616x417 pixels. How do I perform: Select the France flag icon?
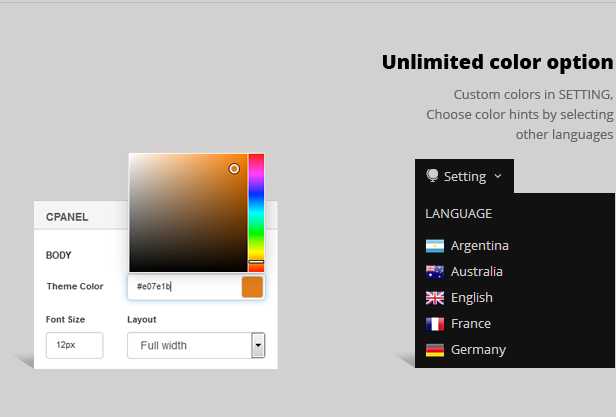click(435, 324)
